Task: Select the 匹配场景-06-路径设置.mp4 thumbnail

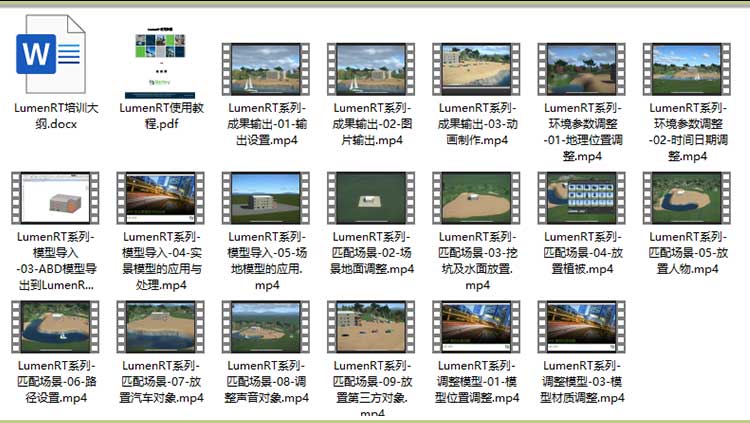Action: pyautogui.click(x=55, y=327)
